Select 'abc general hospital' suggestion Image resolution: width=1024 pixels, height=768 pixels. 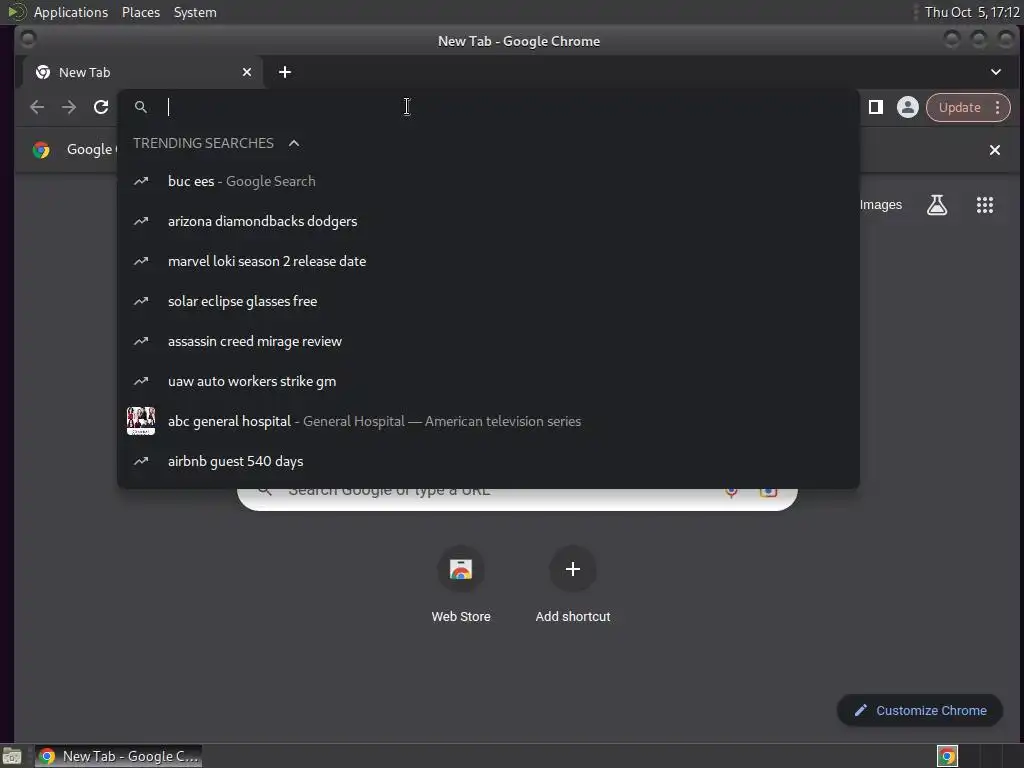[488, 421]
